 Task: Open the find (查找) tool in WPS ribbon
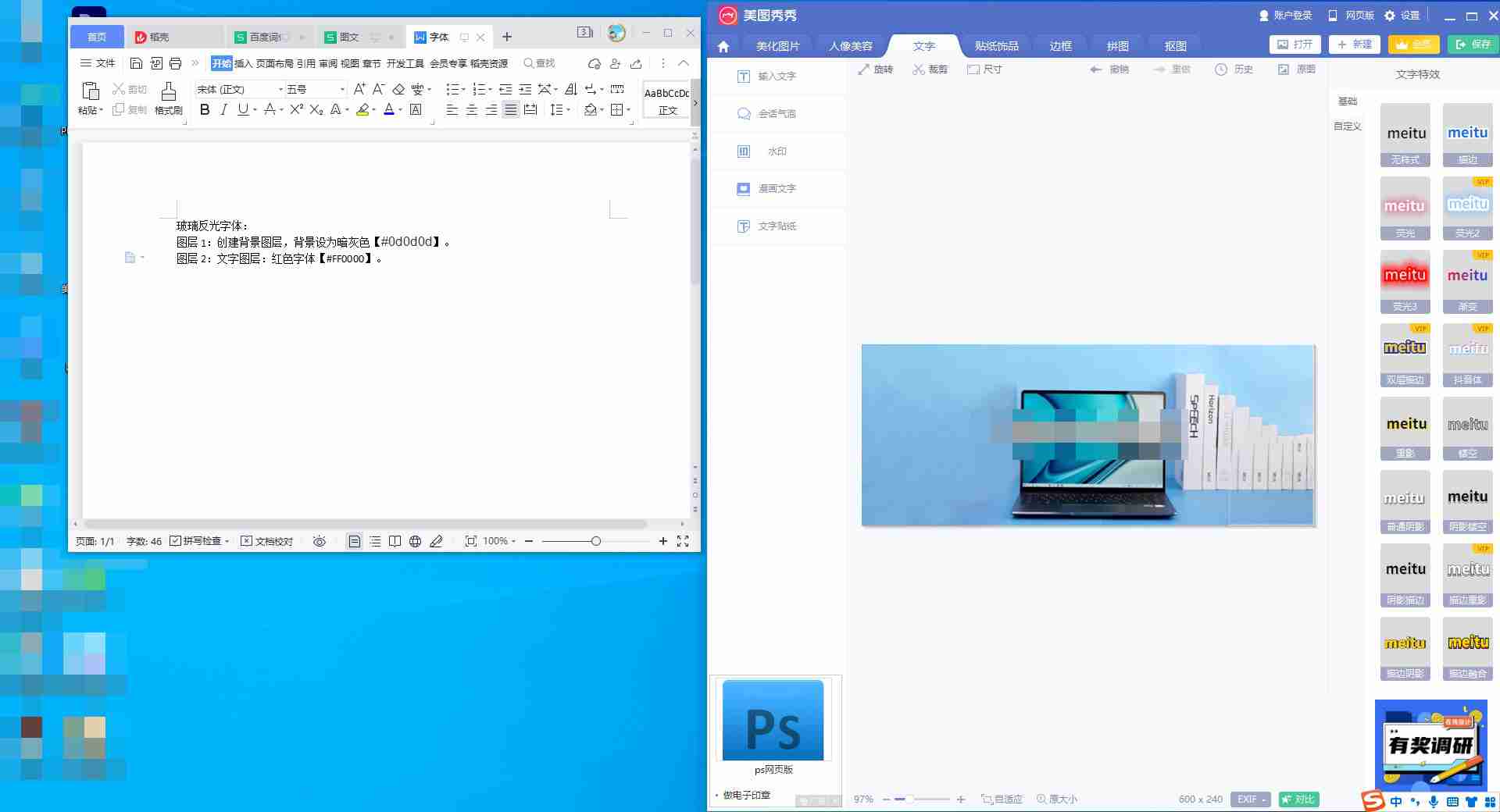539,63
